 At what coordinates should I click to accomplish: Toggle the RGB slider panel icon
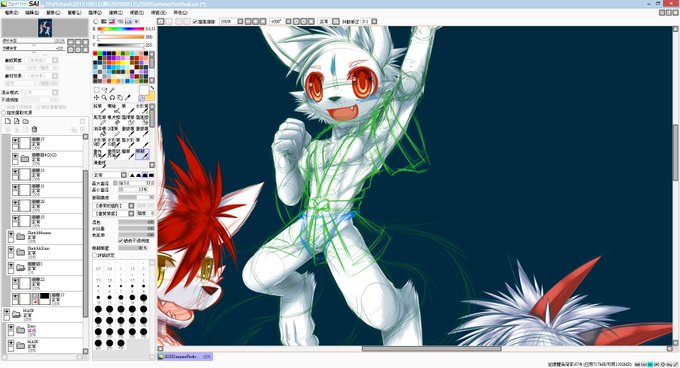click(x=104, y=21)
